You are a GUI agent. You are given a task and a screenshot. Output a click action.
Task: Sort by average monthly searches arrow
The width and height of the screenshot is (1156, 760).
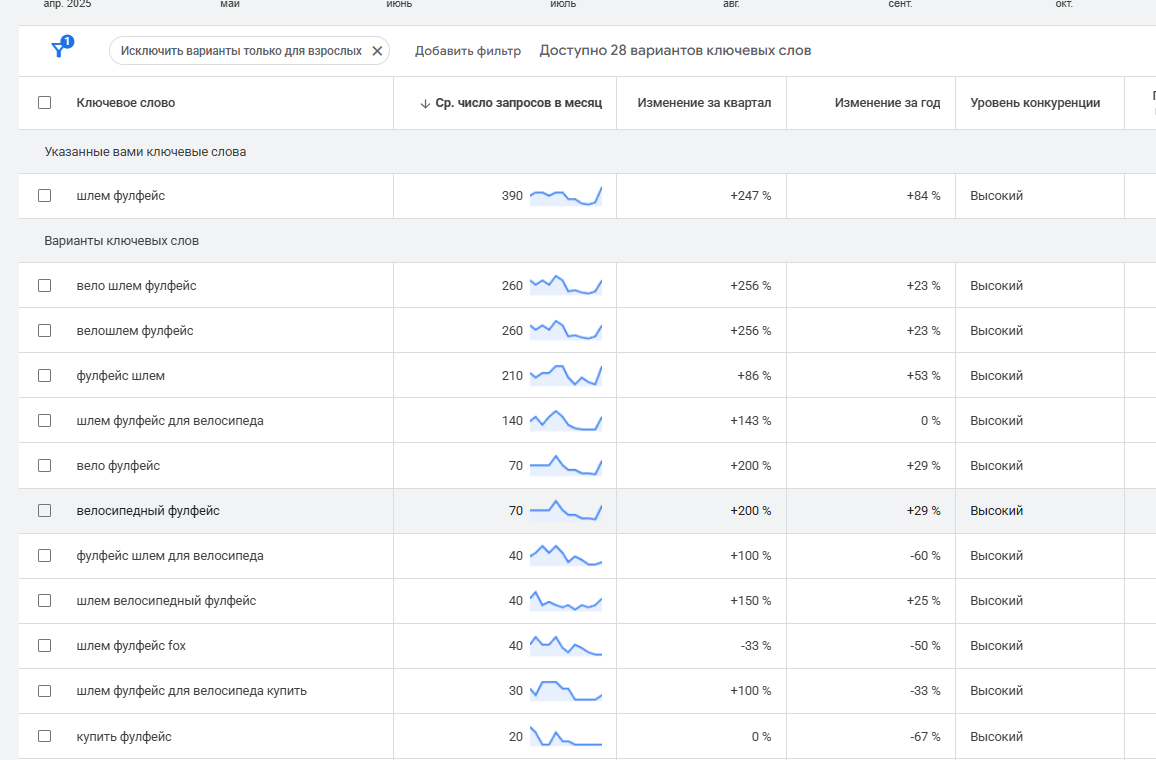click(x=425, y=103)
